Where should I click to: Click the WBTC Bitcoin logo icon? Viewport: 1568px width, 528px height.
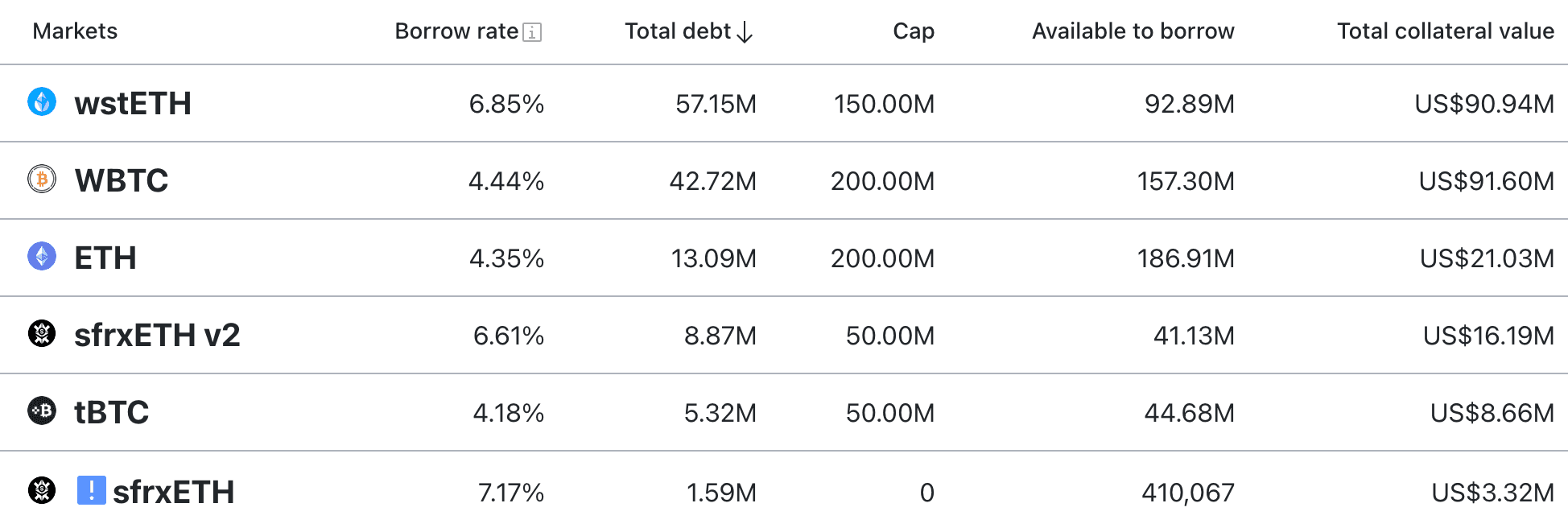[x=43, y=180]
